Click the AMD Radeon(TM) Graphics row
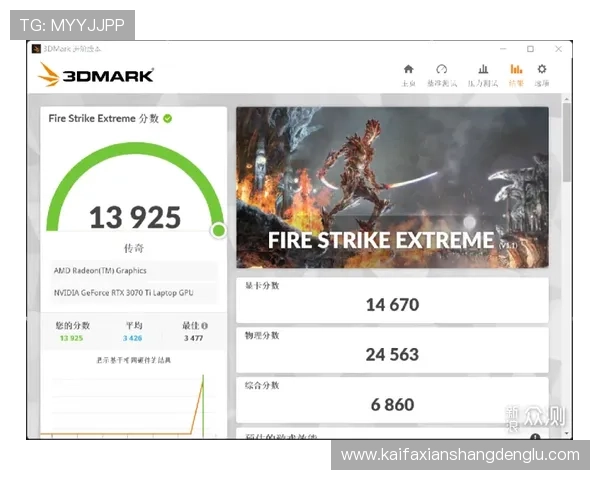This screenshot has height=480, width=600. click(x=134, y=271)
